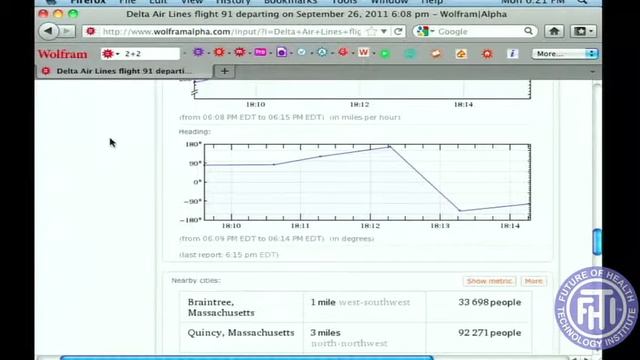The height and width of the screenshot is (360, 640).
Task: Click 'Quincy, Massachusetts' in the table
Action: 241,333
